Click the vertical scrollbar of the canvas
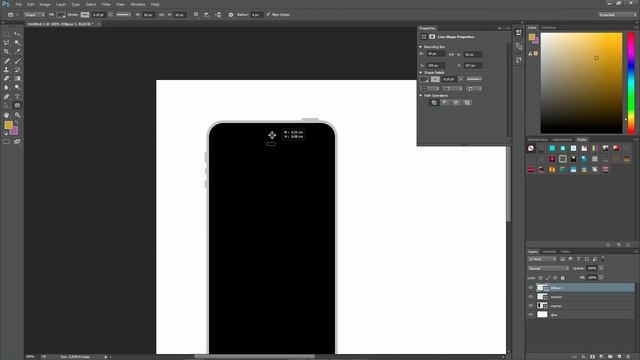 [x=508, y=184]
